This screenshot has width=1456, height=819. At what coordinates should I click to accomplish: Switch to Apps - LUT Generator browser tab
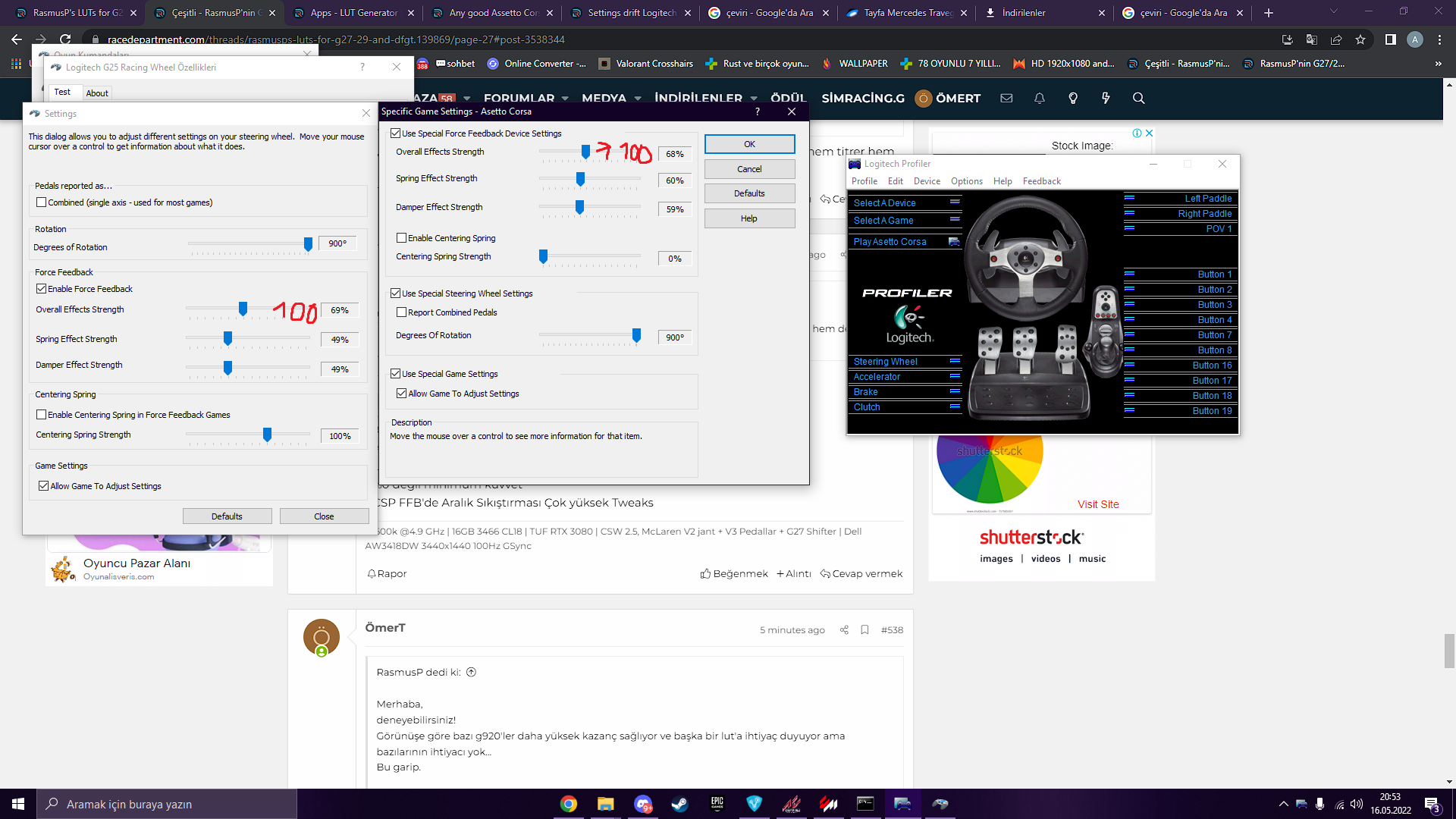tap(353, 13)
